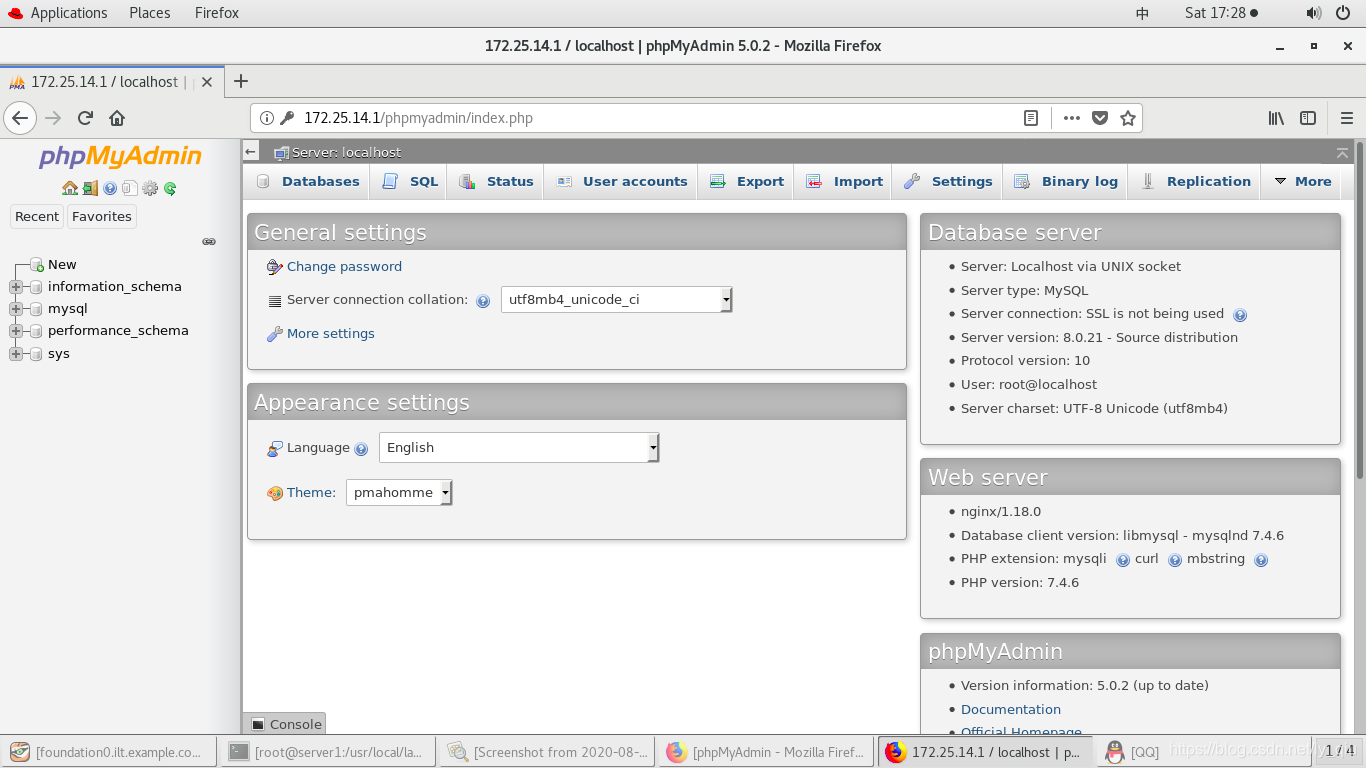Open the Places menu in top panel
The height and width of the screenshot is (768, 1366).
(x=149, y=13)
